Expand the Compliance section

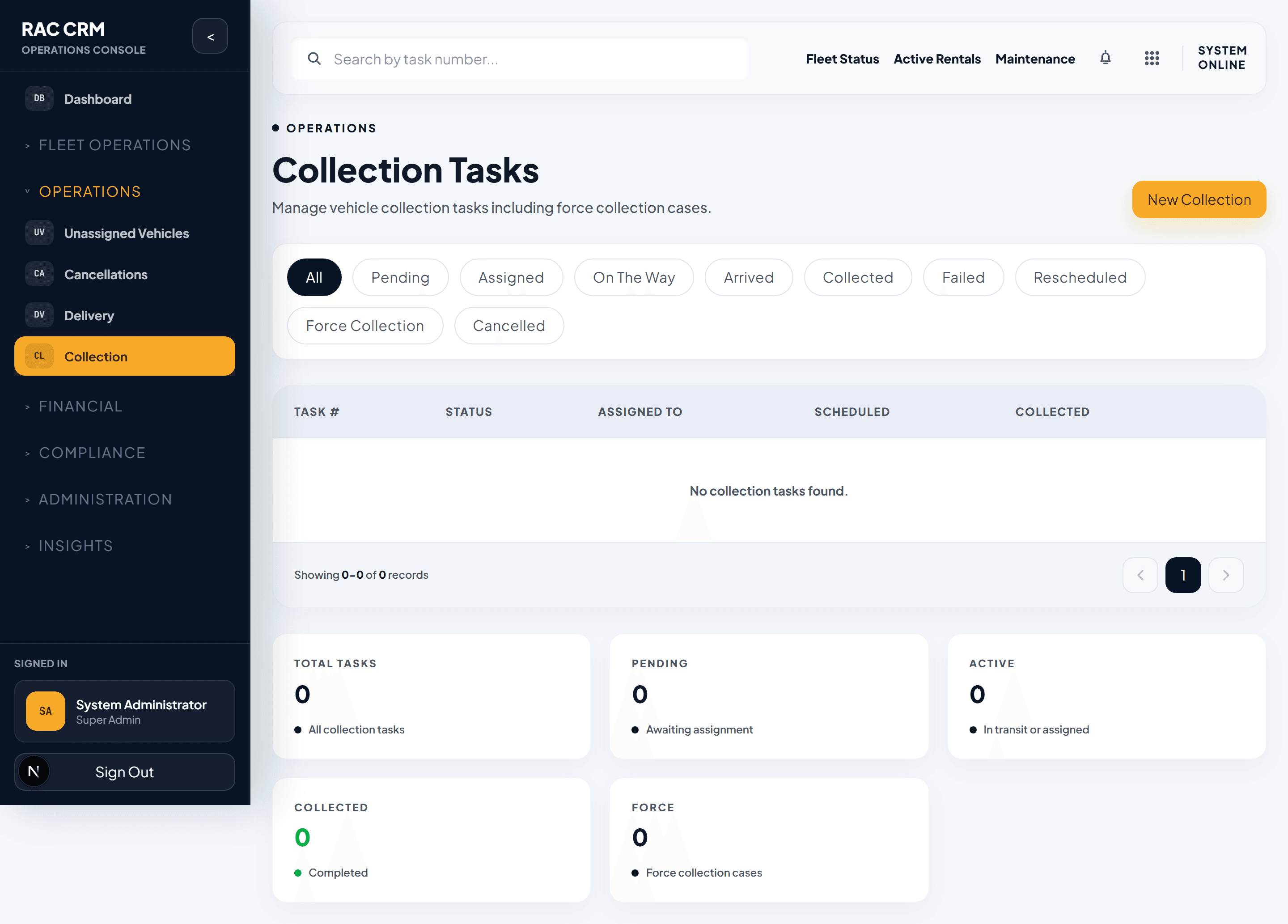tap(85, 453)
